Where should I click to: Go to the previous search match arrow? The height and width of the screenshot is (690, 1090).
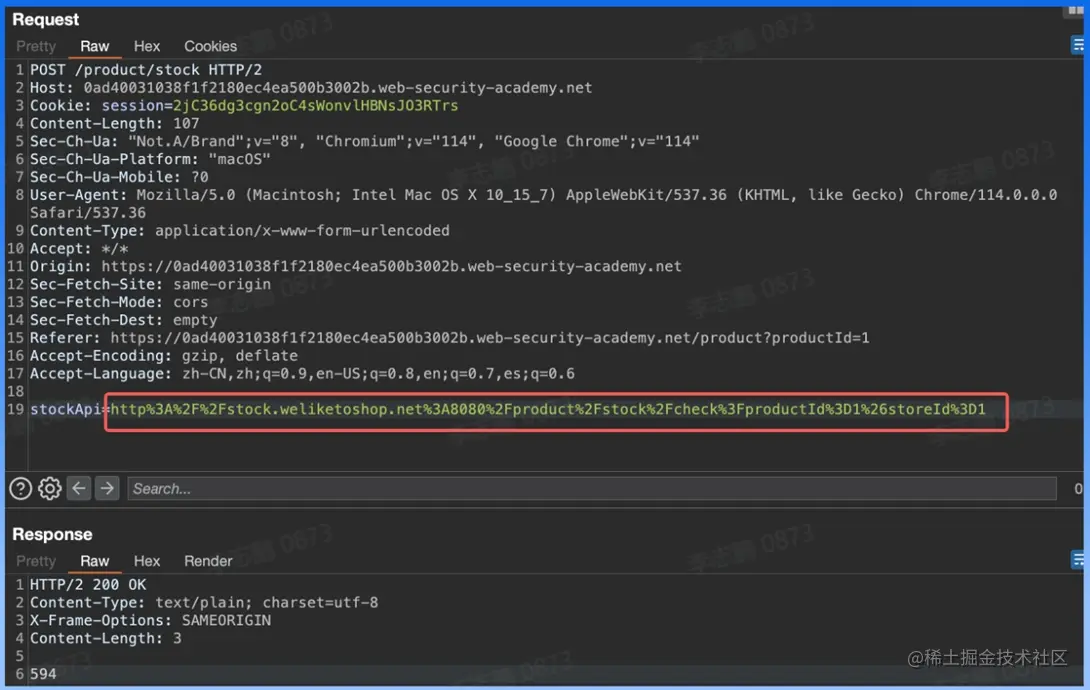coord(79,488)
